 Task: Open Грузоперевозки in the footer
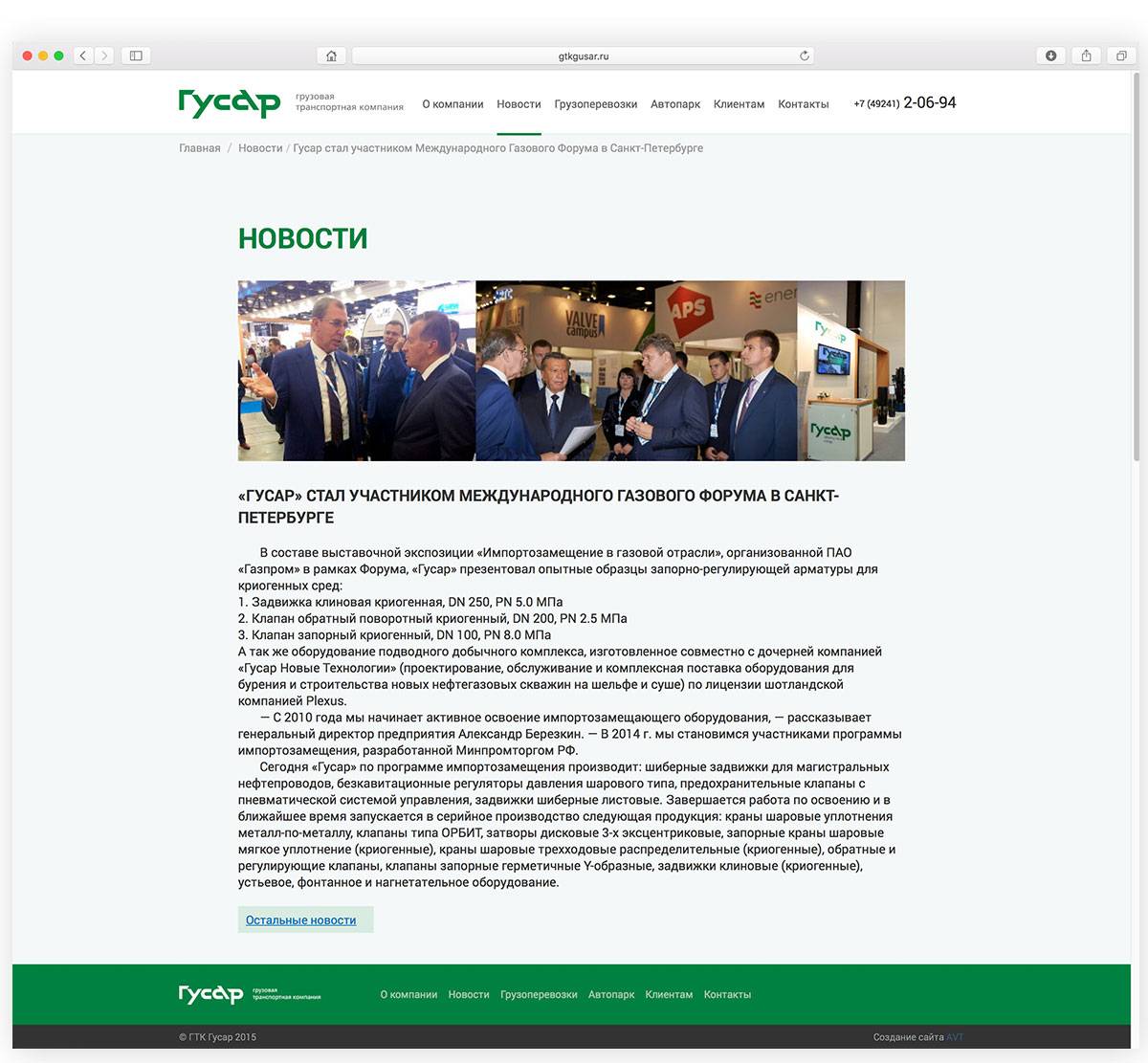click(539, 995)
